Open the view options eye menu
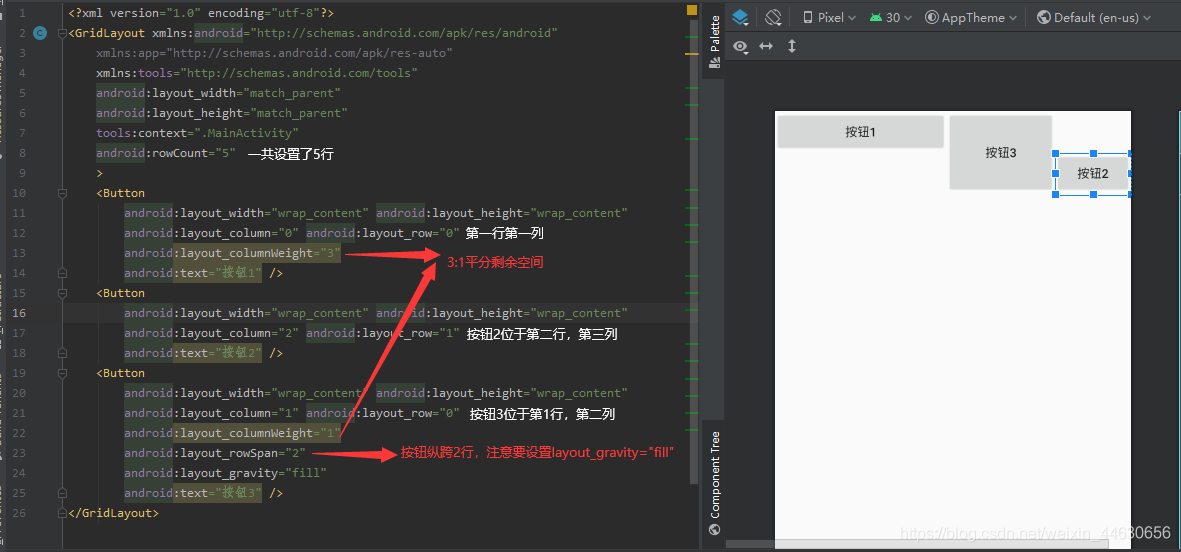The image size is (1181, 552). click(x=742, y=47)
